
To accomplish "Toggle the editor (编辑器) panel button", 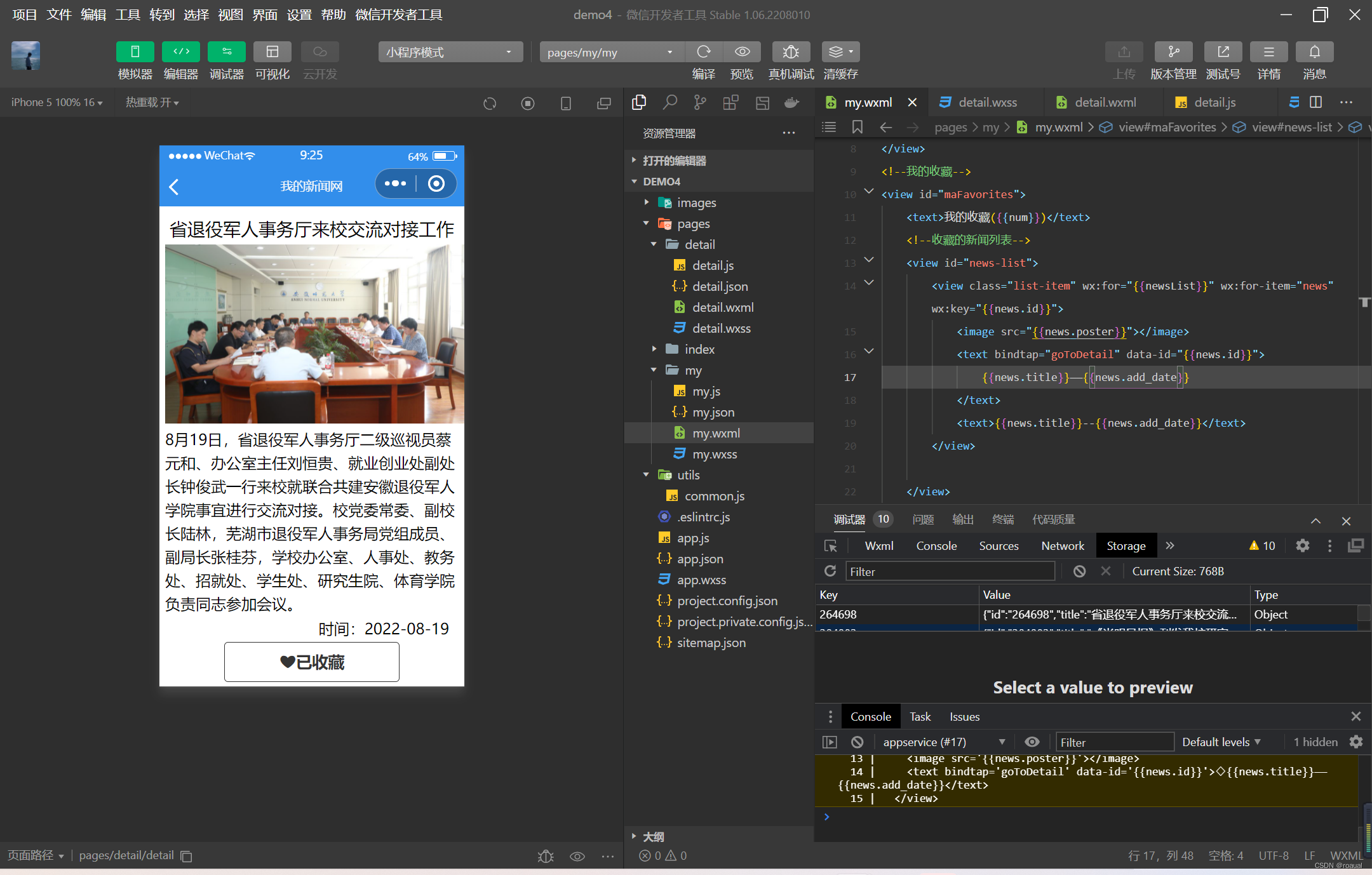I will point(180,52).
